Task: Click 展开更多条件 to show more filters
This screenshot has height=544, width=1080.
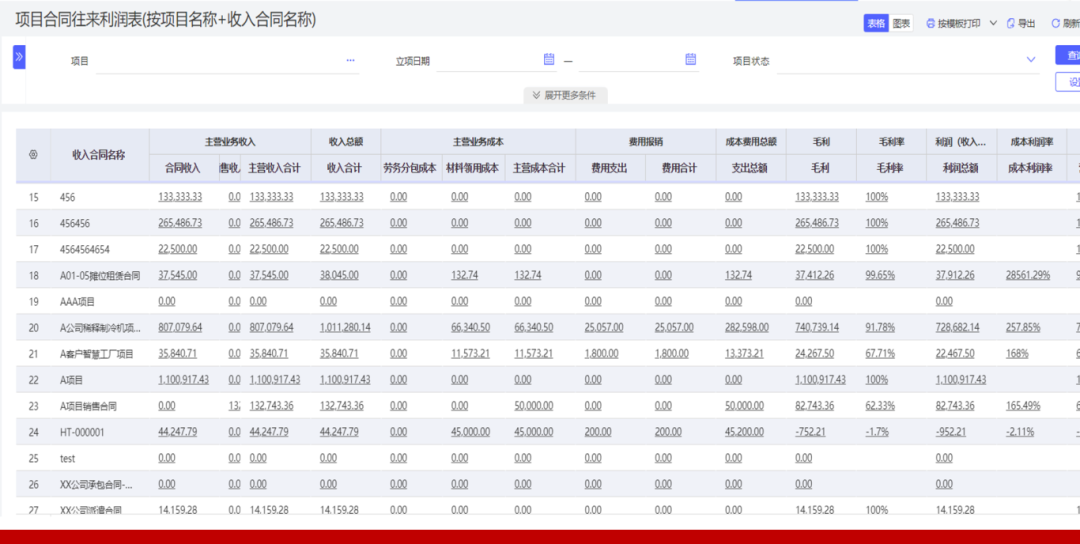Action: click(565, 95)
